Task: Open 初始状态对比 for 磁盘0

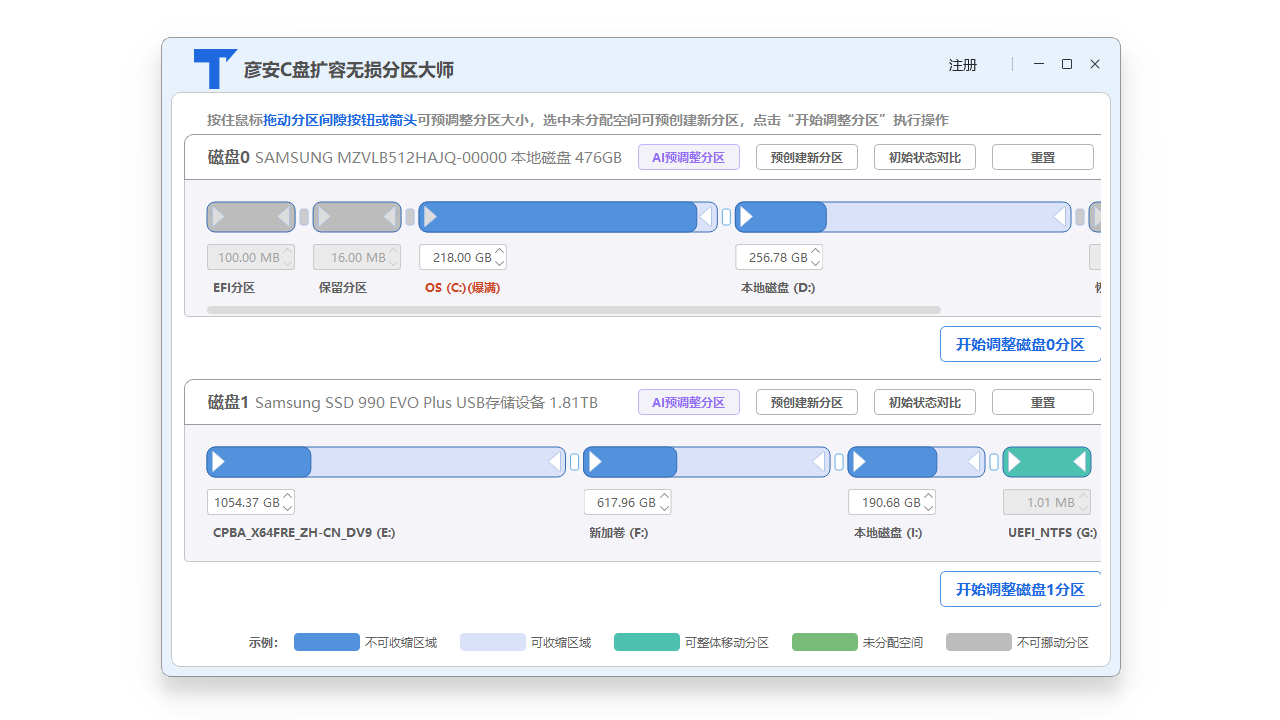Action: click(925, 157)
